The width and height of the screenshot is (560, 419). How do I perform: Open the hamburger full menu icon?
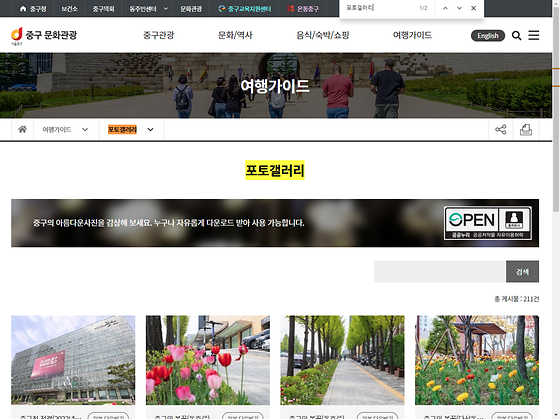534,35
